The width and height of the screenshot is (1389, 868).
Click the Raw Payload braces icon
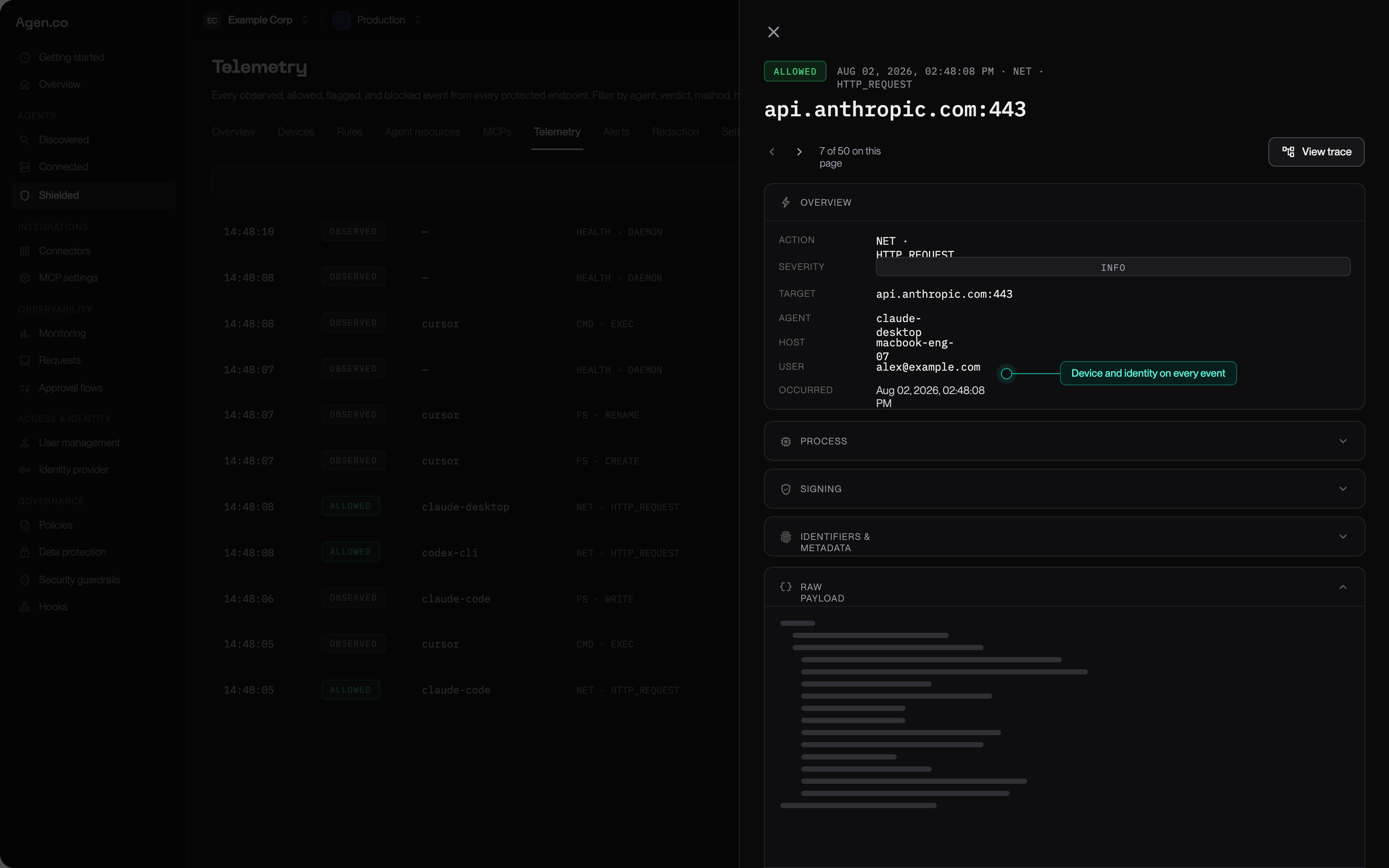click(x=786, y=587)
